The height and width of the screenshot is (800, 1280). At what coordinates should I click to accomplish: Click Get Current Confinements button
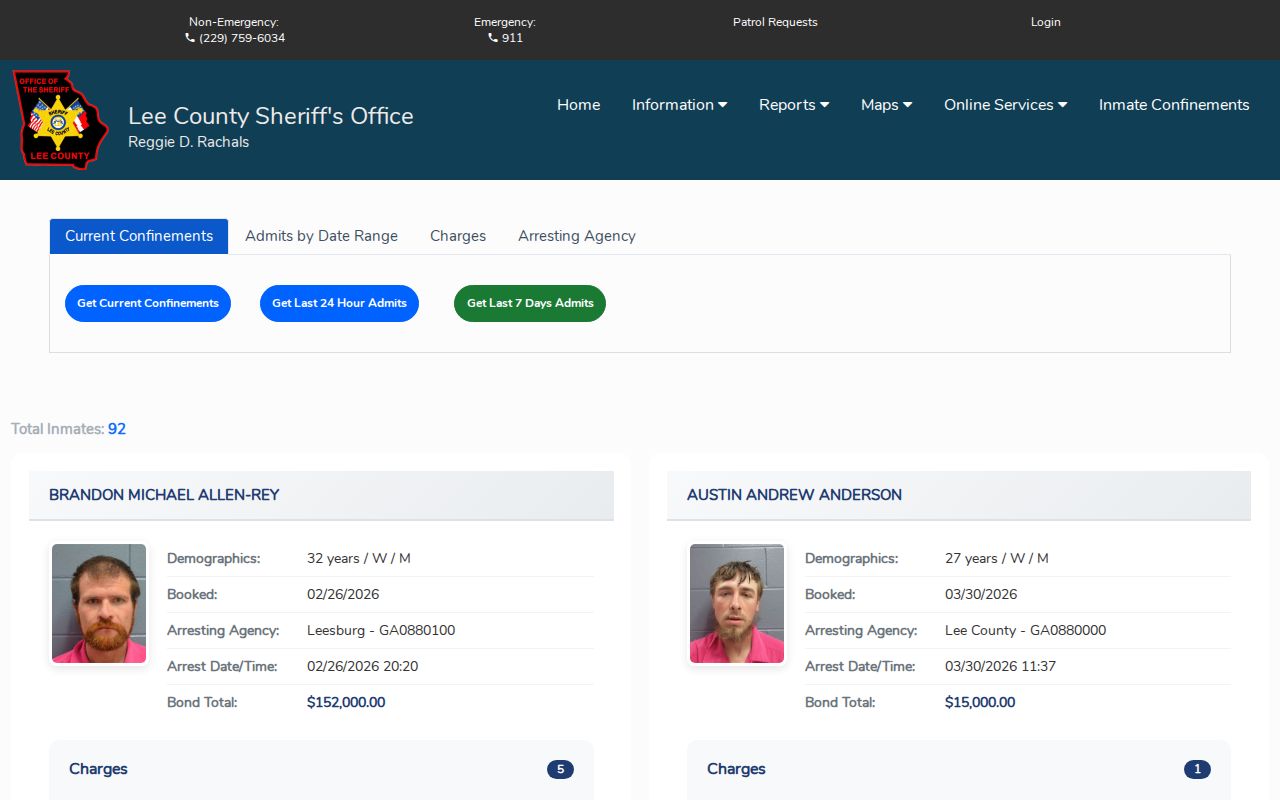148,303
